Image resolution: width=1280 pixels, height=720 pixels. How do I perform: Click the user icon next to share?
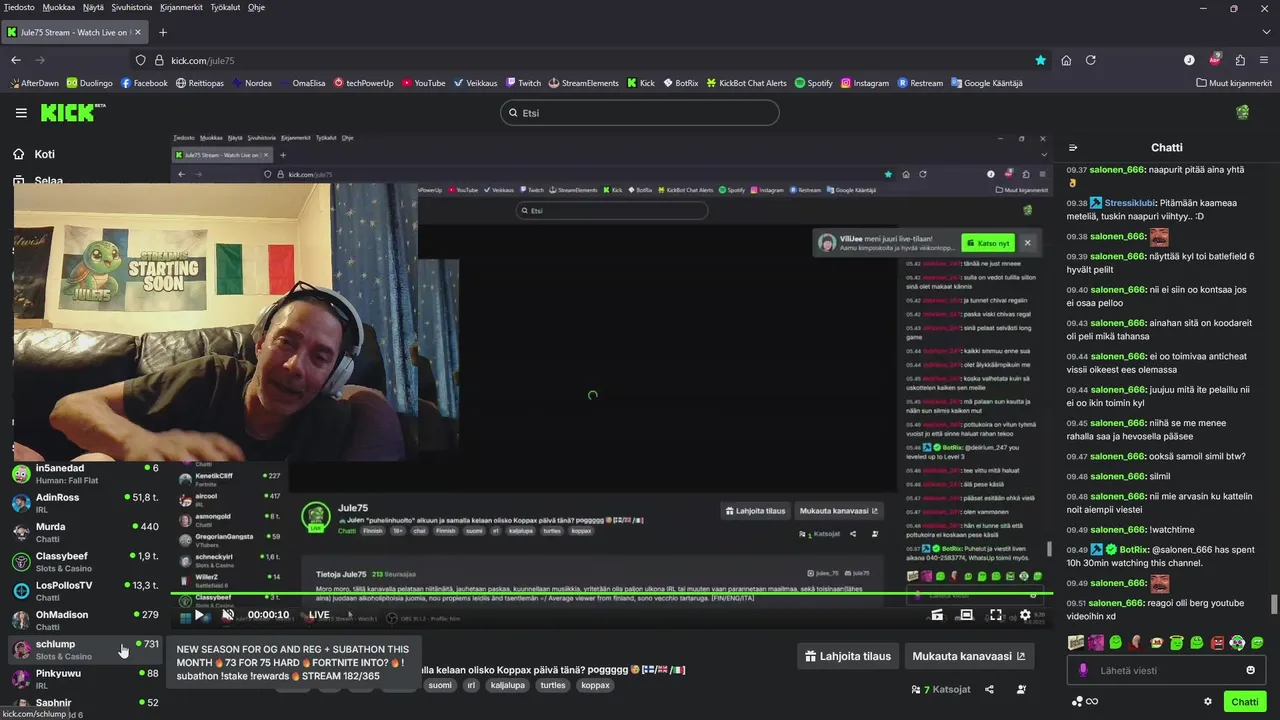tap(1021, 689)
